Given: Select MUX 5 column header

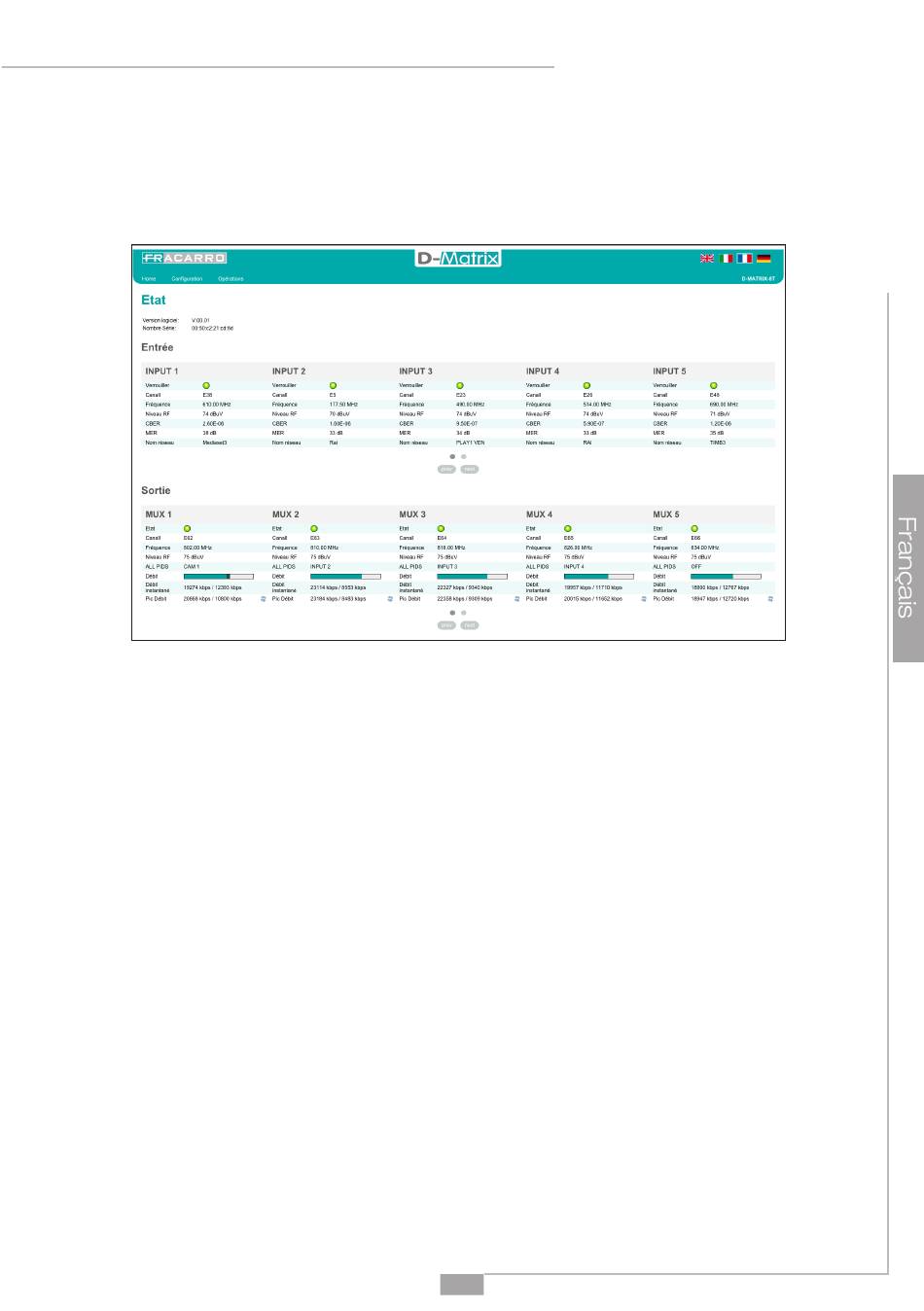Looking at the screenshot, I should [666, 514].
